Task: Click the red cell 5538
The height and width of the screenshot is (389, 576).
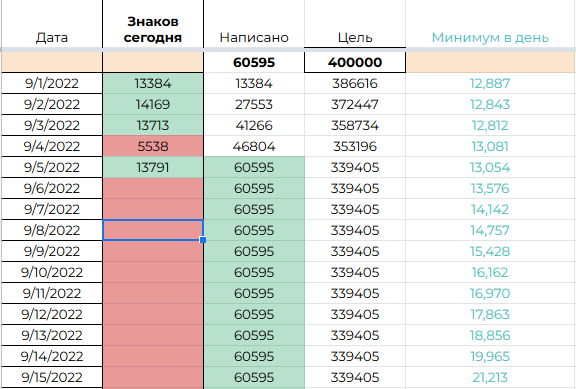Action: 153,146
